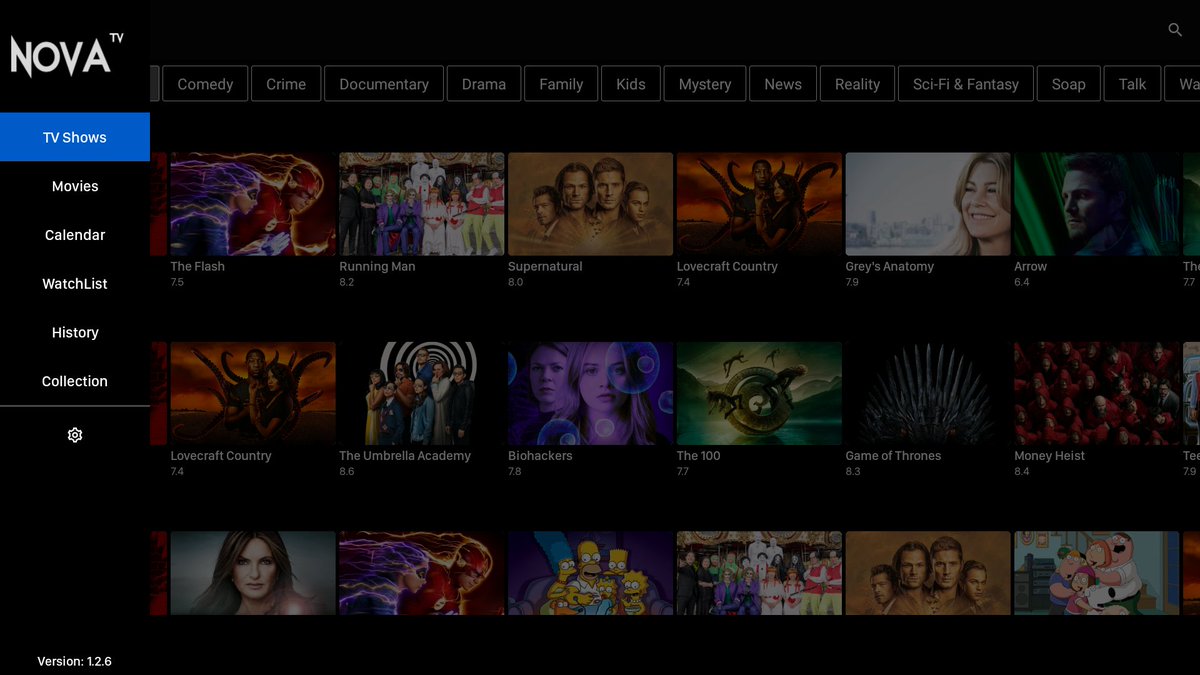Select the Sci-Fi & Fantasy genre
Screen dimensions: 1200x675
pos(965,83)
